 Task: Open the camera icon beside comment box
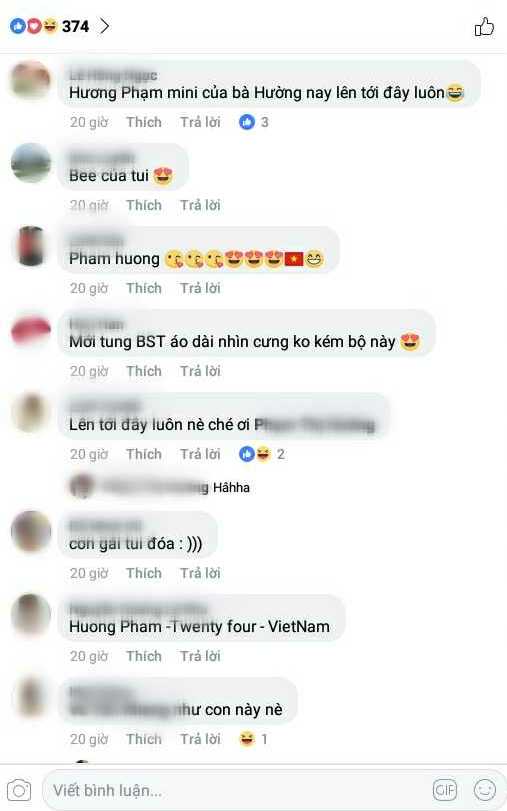[x=19, y=790]
